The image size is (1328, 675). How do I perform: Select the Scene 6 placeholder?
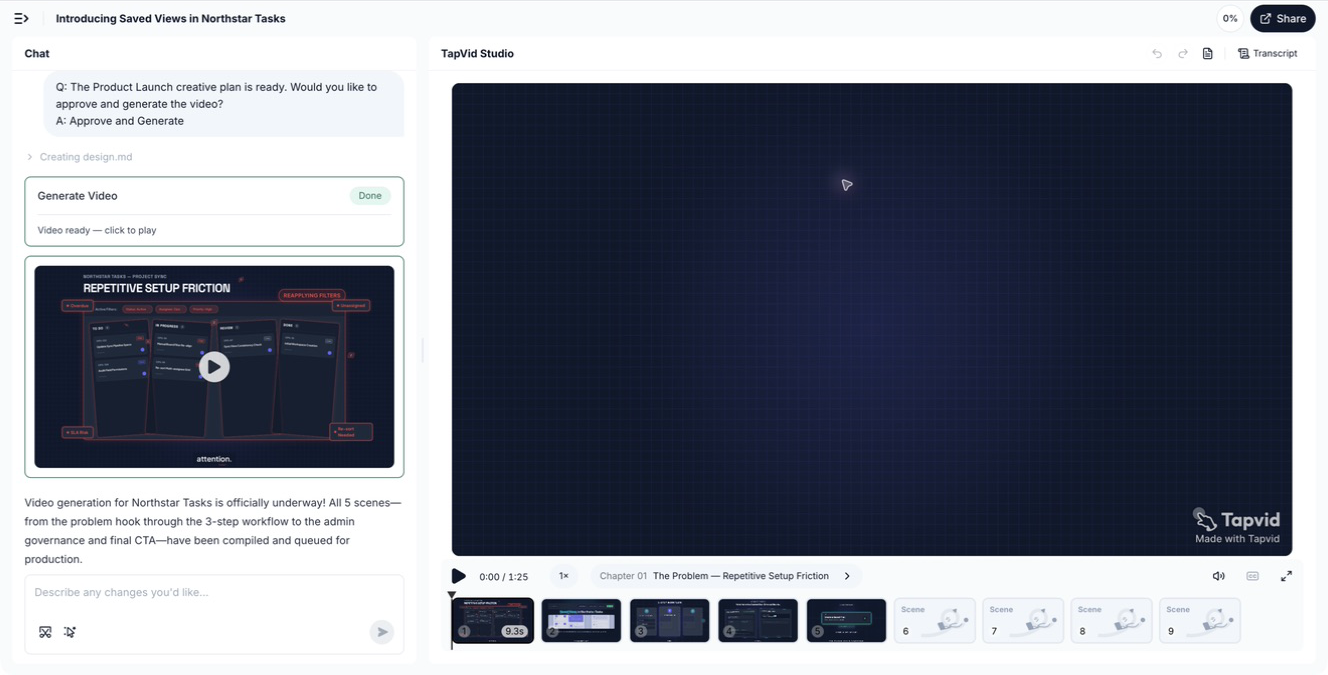[x=934, y=620]
